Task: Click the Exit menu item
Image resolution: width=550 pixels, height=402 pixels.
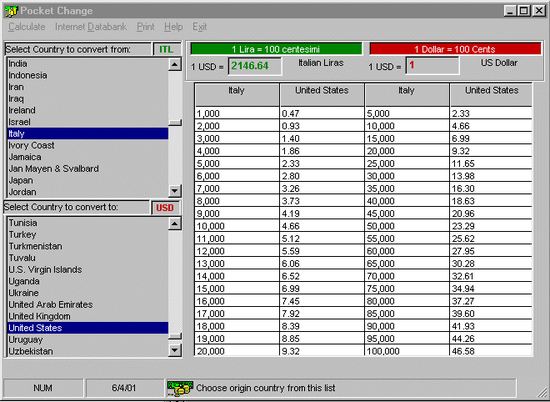Action: tap(200, 27)
